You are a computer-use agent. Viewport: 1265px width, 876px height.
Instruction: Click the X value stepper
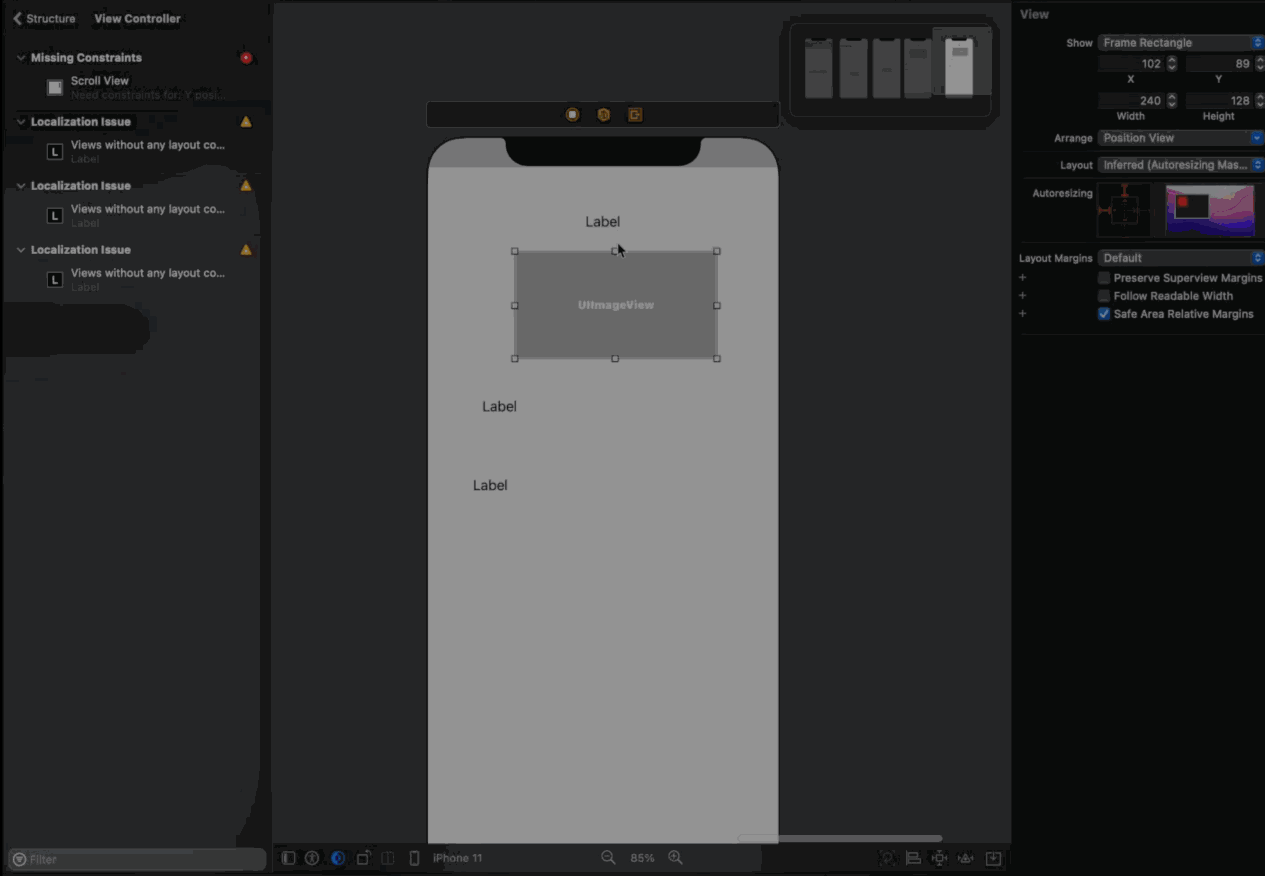[x=1172, y=64]
